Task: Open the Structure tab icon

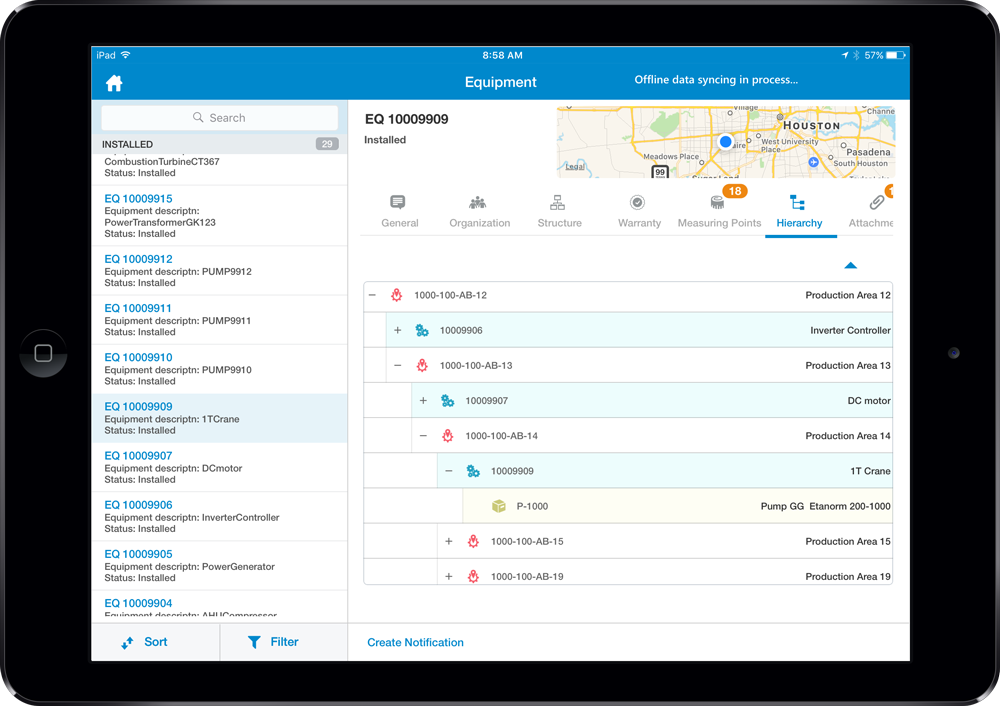Action: pyautogui.click(x=557, y=203)
